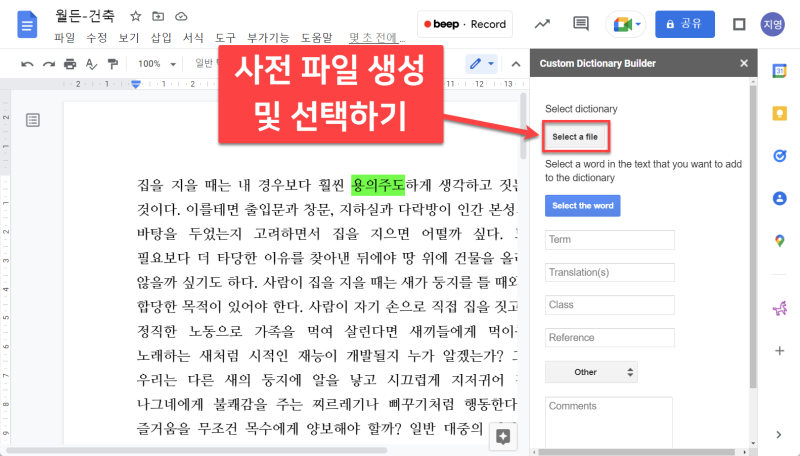Click the text 'Select dictionary'
This screenshot has height=456, width=800.
click(x=581, y=109)
